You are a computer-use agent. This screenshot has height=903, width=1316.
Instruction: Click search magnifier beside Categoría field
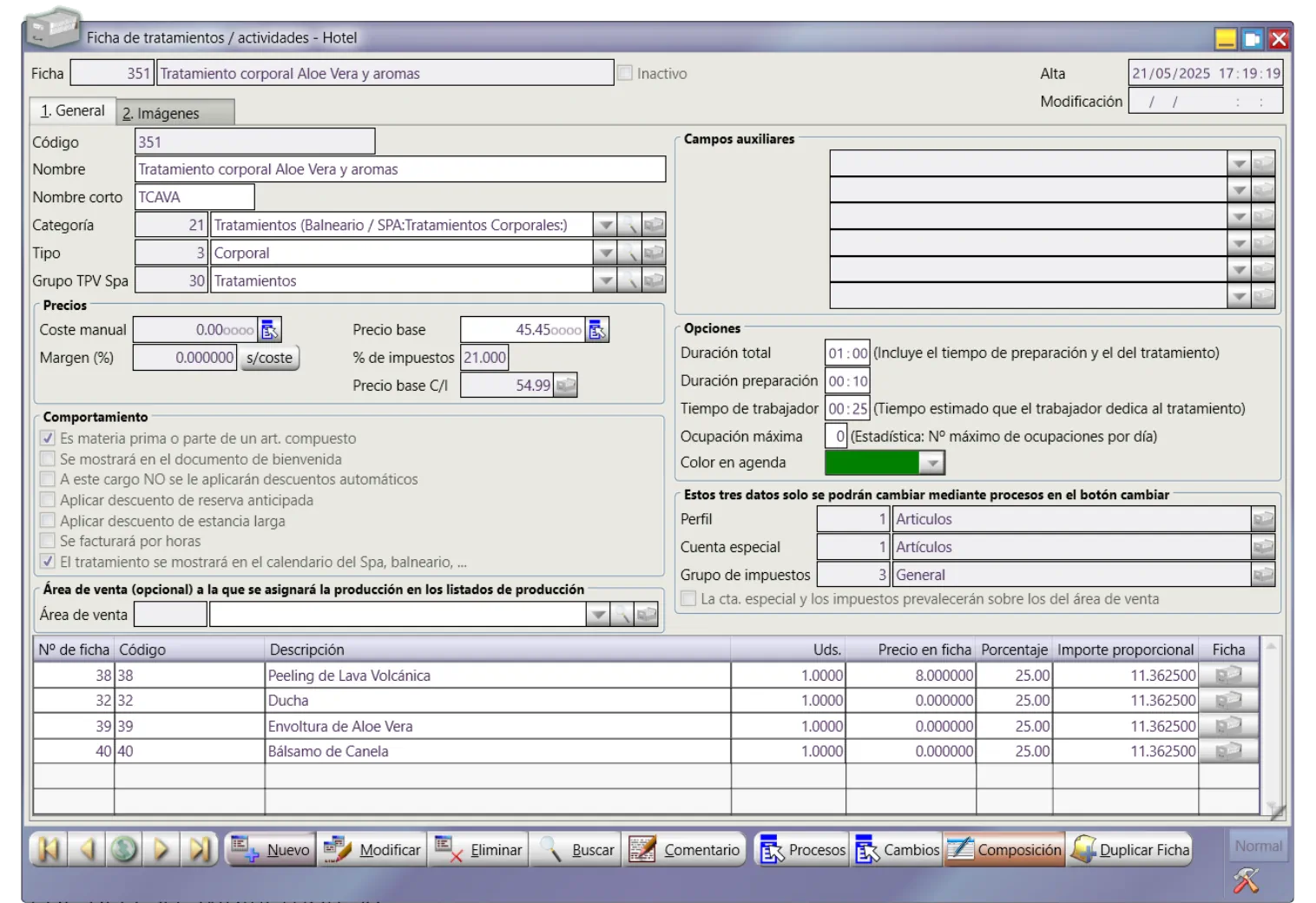point(628,226)
